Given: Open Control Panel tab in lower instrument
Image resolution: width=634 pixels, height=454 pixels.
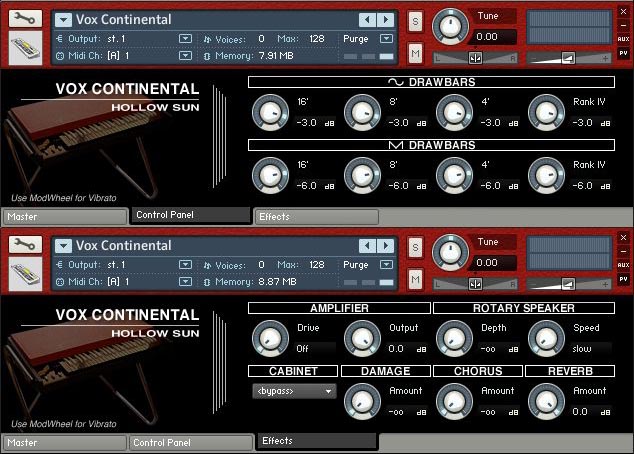Looking at the screenshot, I should tap(191, 443).
